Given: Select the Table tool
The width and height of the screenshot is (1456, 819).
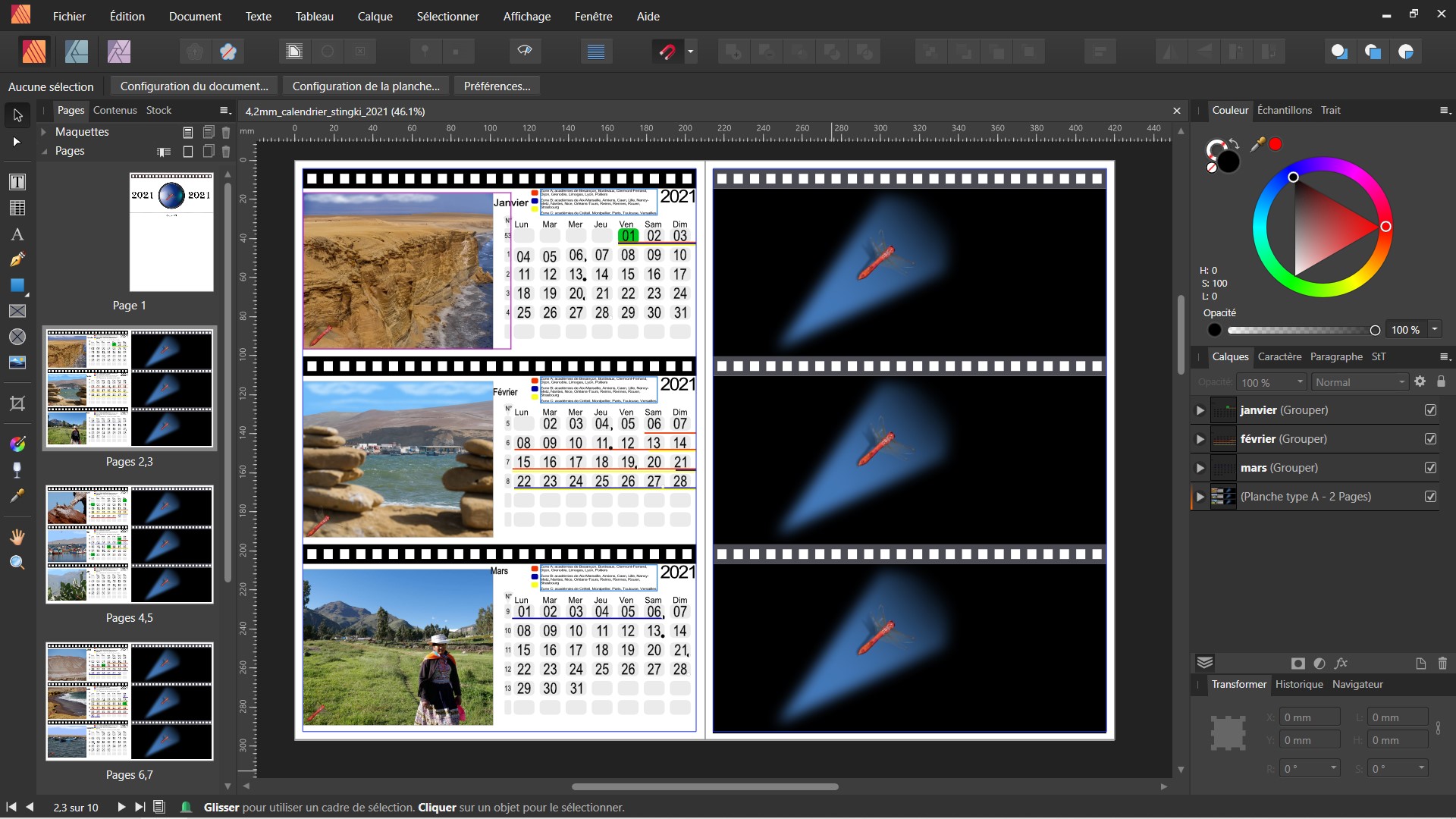Looking at the screenshot, I should (17, 208).
